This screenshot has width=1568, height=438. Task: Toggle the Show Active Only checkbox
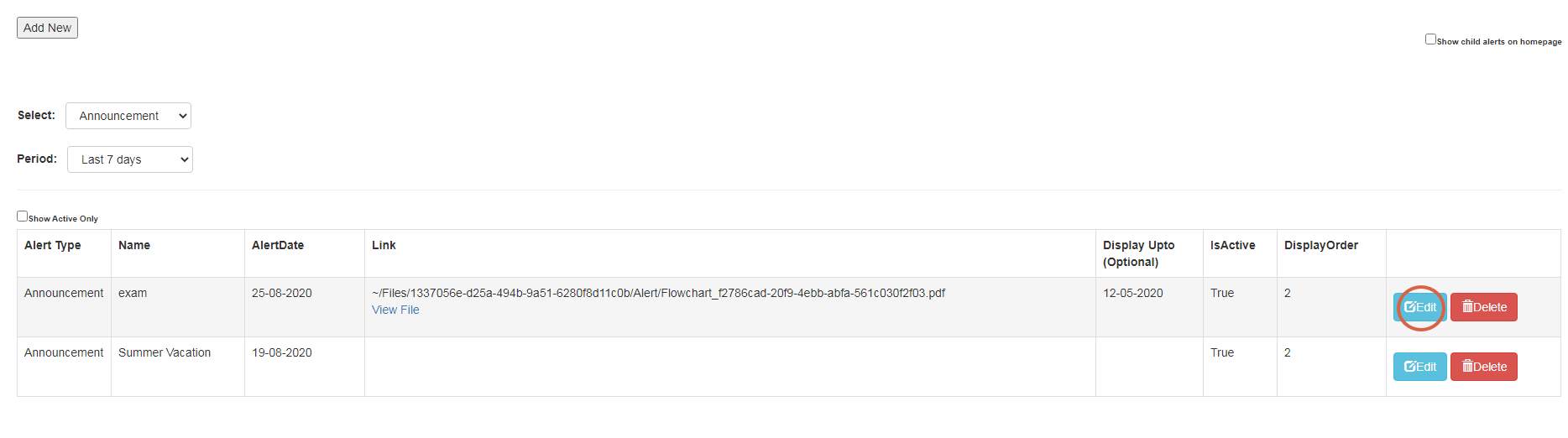[23, 216]
